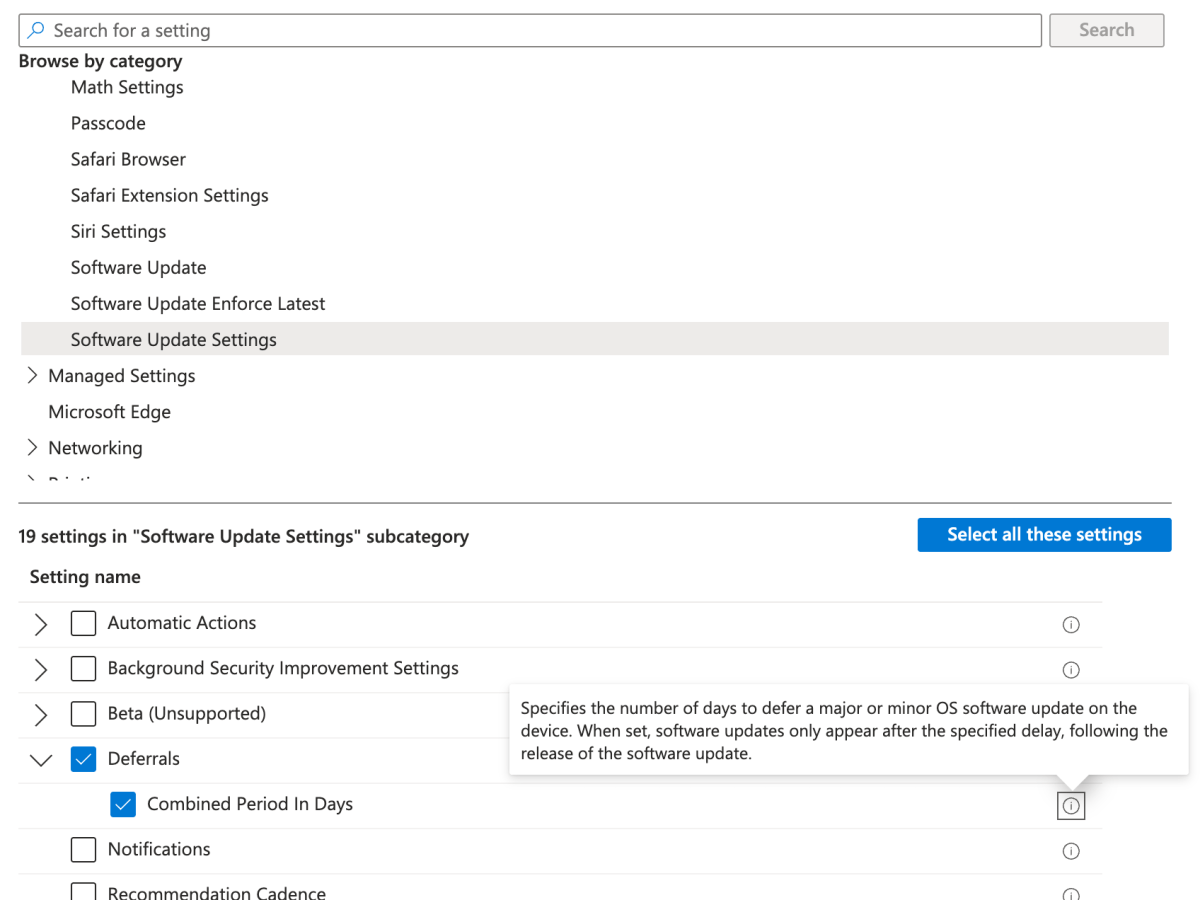The width and height of the screenshot is (1200, 900).
Task: Open the info tooltip for Background Security Improvement Settings
Action: (x=1071, y=669)
